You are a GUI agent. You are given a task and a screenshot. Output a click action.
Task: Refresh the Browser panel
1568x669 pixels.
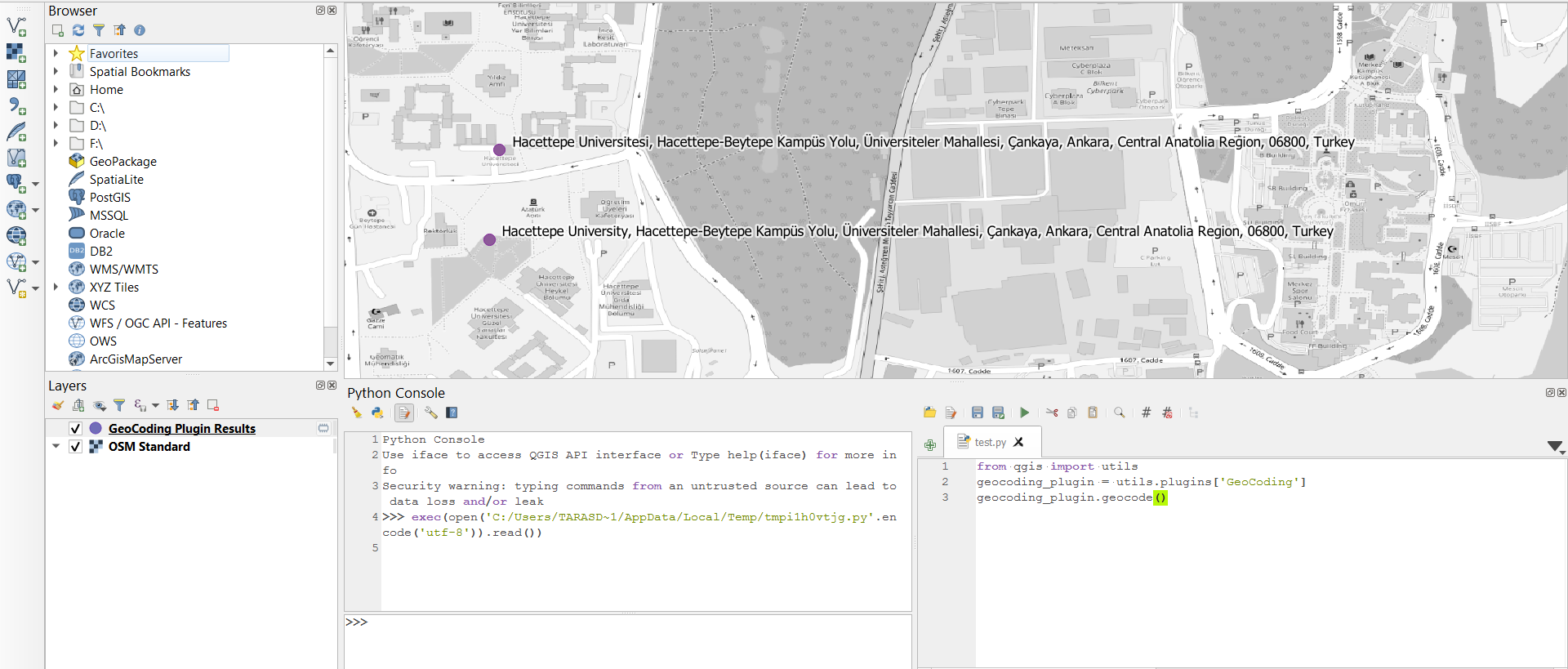(x=78, y=30)
